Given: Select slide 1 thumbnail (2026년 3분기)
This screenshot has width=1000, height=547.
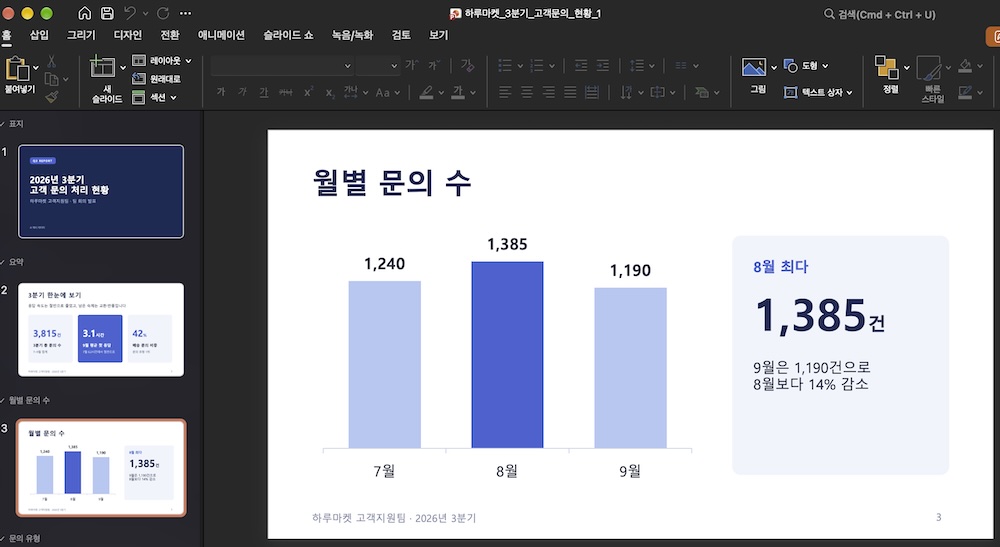Looking at the screenshot, I should click(101, 191).
